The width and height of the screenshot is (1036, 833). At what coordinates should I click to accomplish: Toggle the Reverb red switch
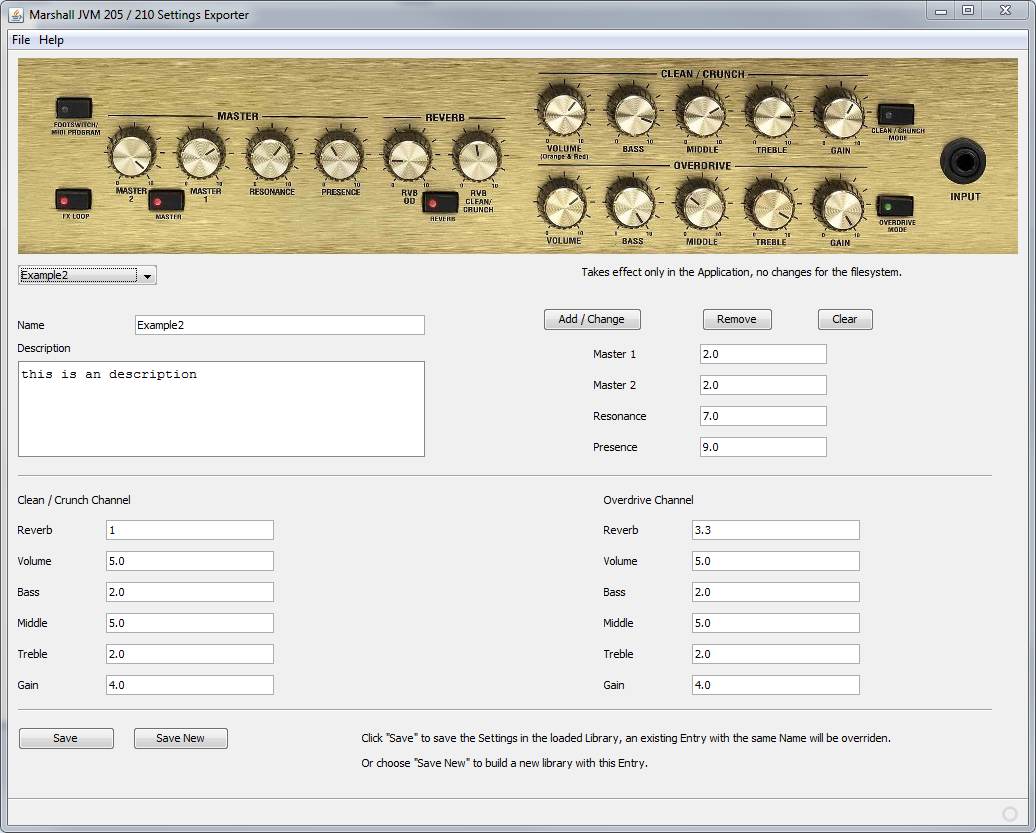click(440, 203)
